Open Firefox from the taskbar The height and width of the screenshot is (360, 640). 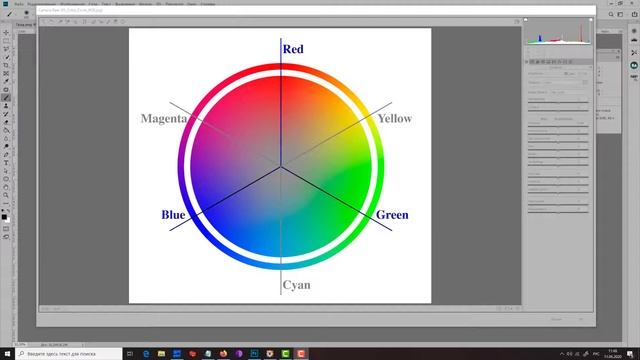[223, 354]
